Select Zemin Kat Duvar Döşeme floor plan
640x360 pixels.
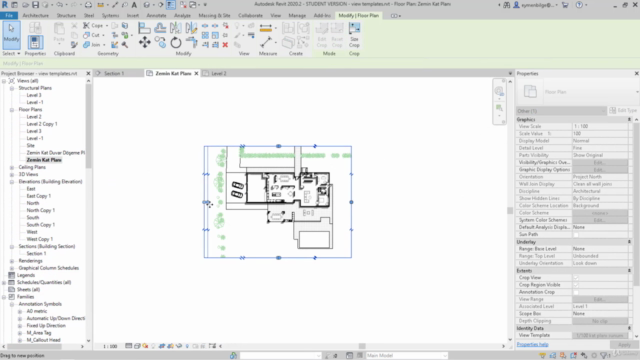(56, 153)
